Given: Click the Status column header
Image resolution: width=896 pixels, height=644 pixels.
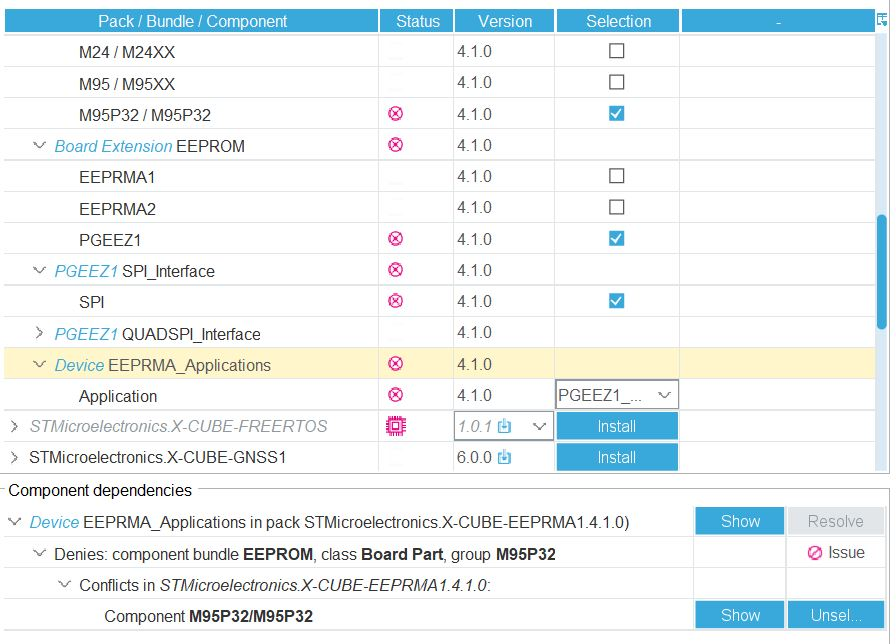Looking at the screenshot, I should click(x=417, y=20).
